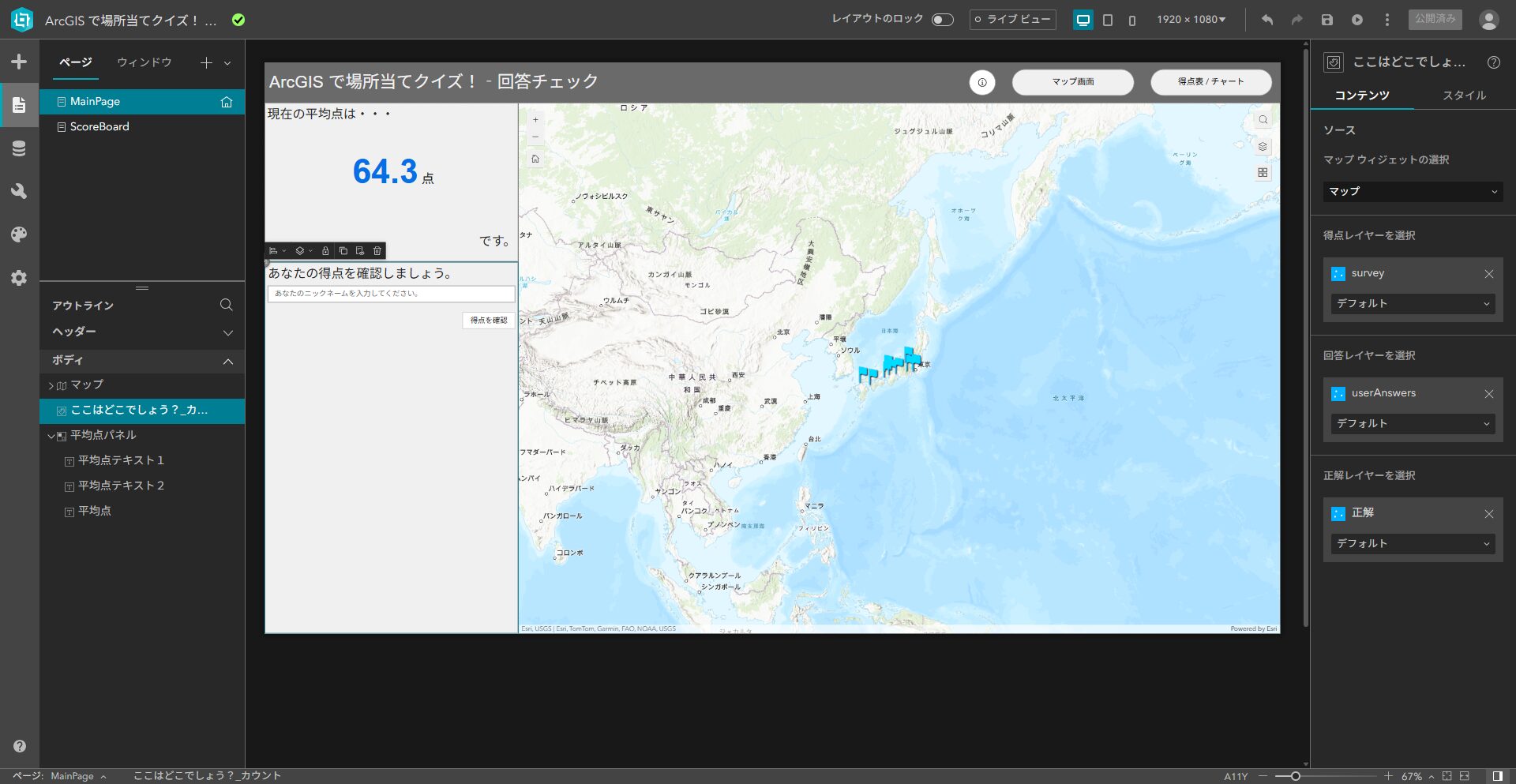1516x784 pixels.
Task: Enable Live View mode
Action: click(x=1012, y=20)
